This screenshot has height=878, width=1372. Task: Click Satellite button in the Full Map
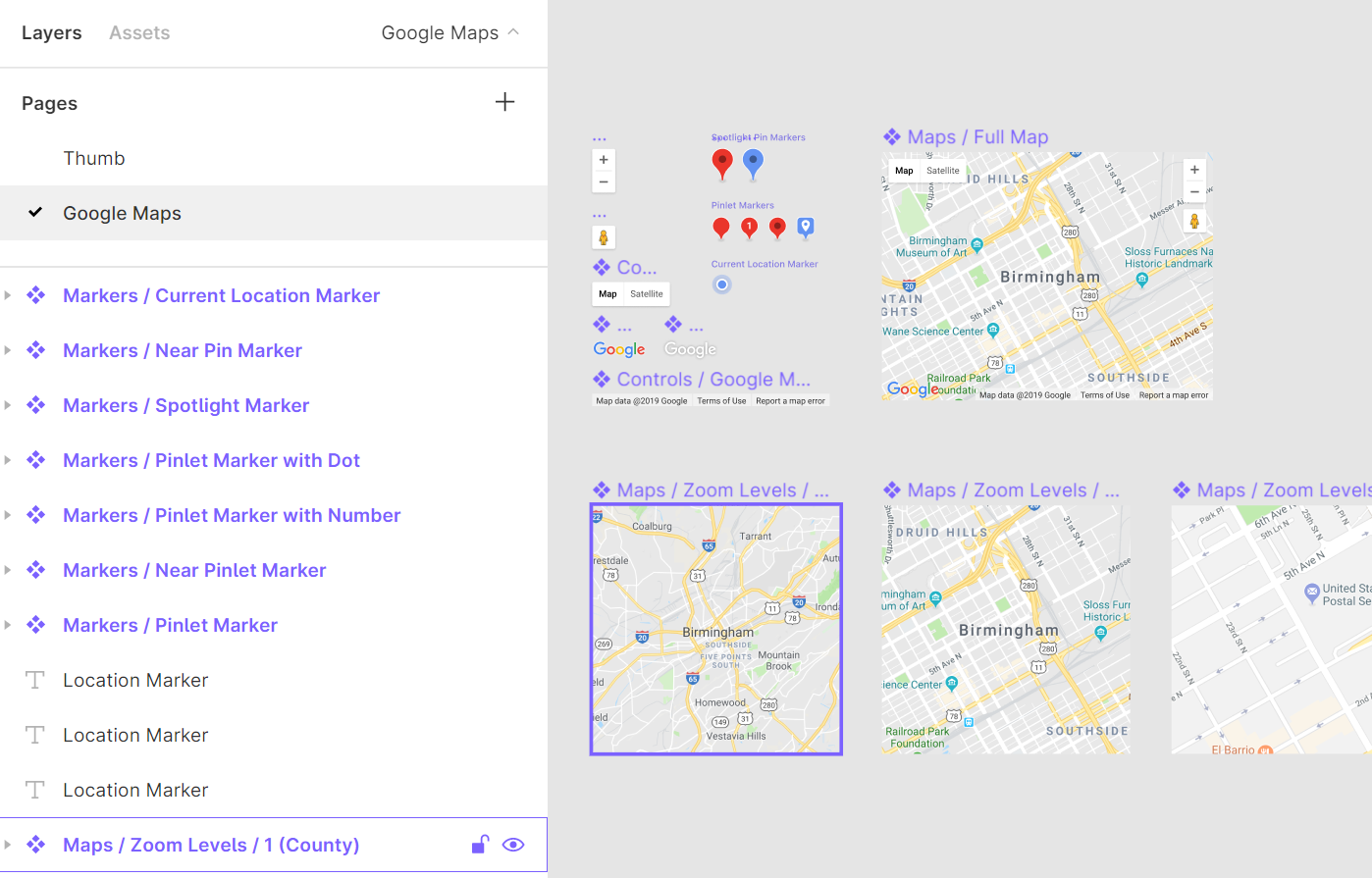(943, 171)
